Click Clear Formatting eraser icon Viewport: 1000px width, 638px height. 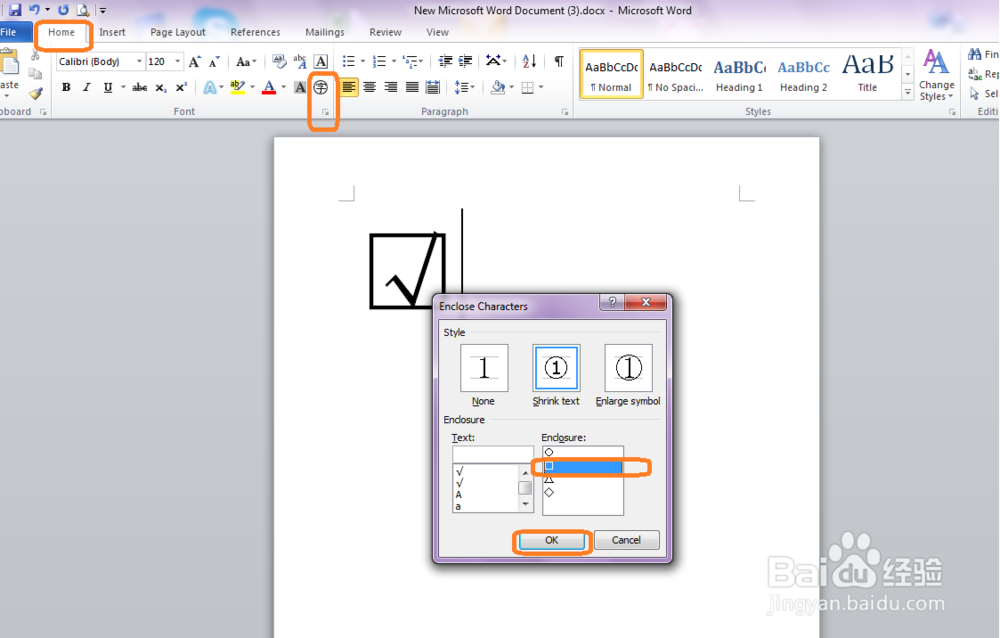(x=279, y=61)
